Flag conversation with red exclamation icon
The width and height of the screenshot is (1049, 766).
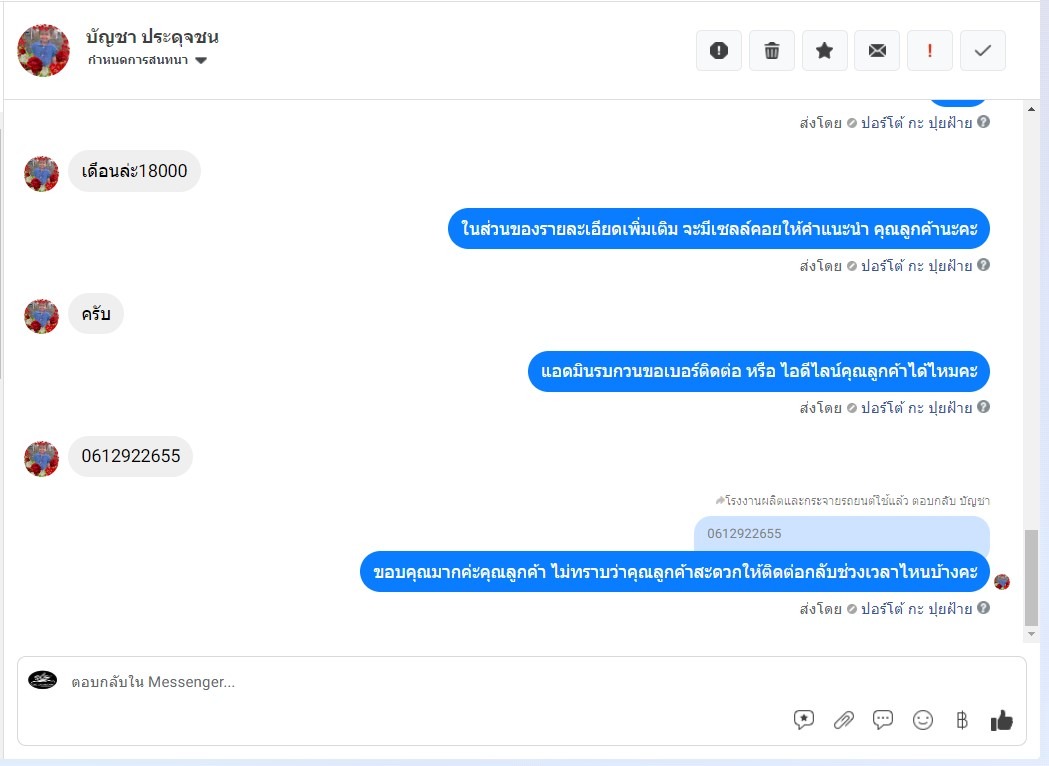pyautogui.click(x=930, y=50)
